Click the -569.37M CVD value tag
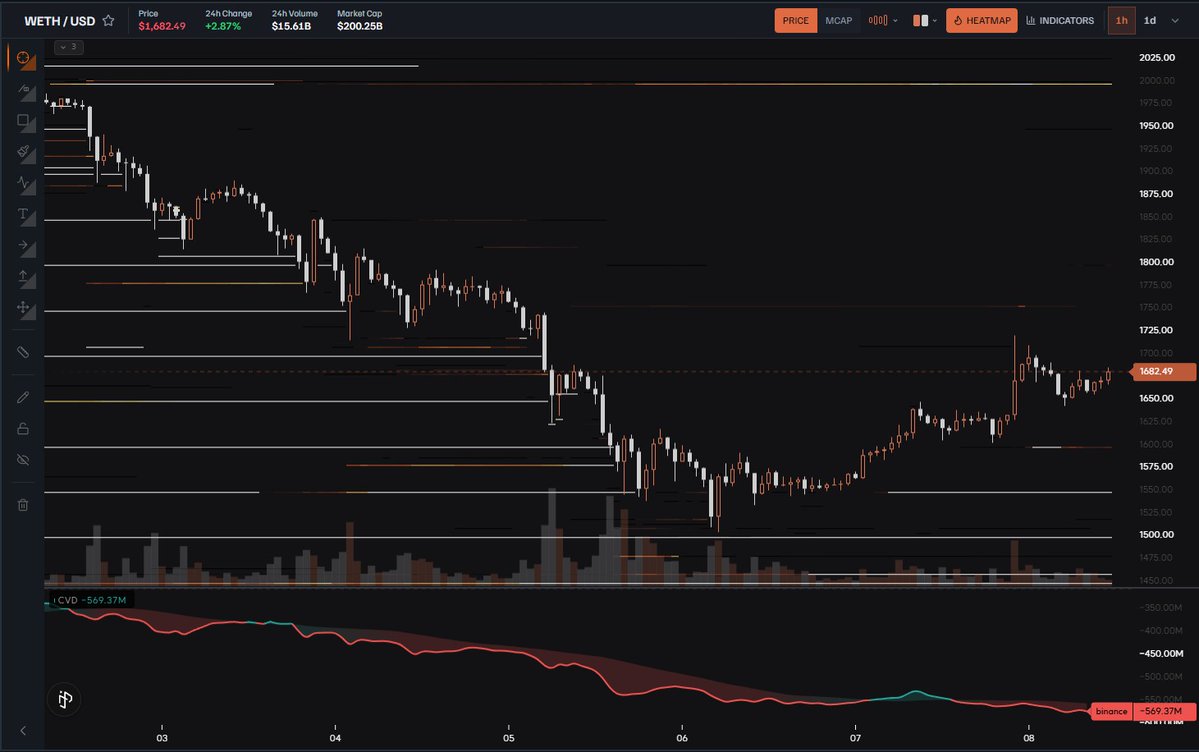1199x752 pixels. [x=1165, y=711]
